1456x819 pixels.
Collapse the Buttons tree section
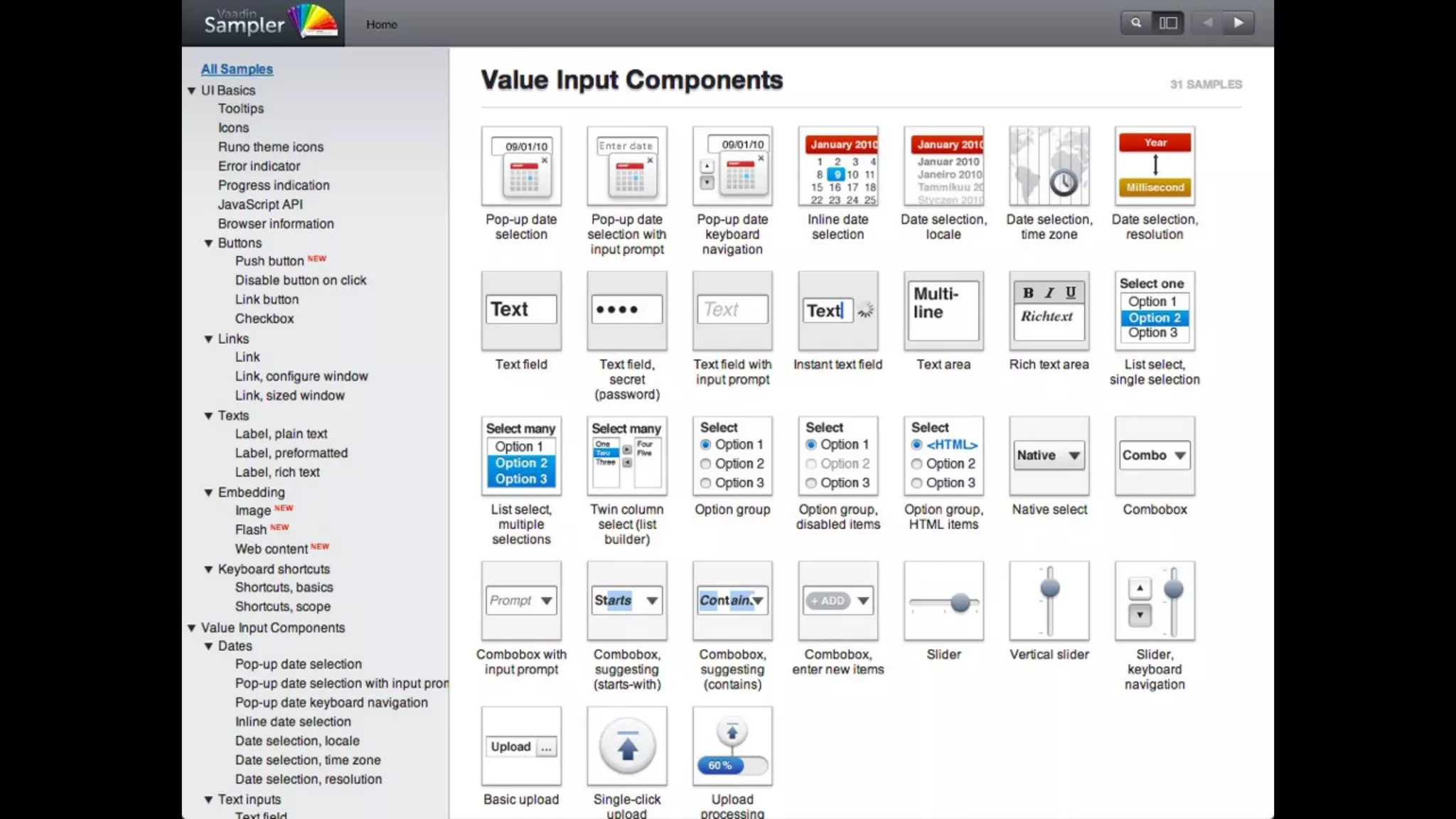[x=208, y=243]
